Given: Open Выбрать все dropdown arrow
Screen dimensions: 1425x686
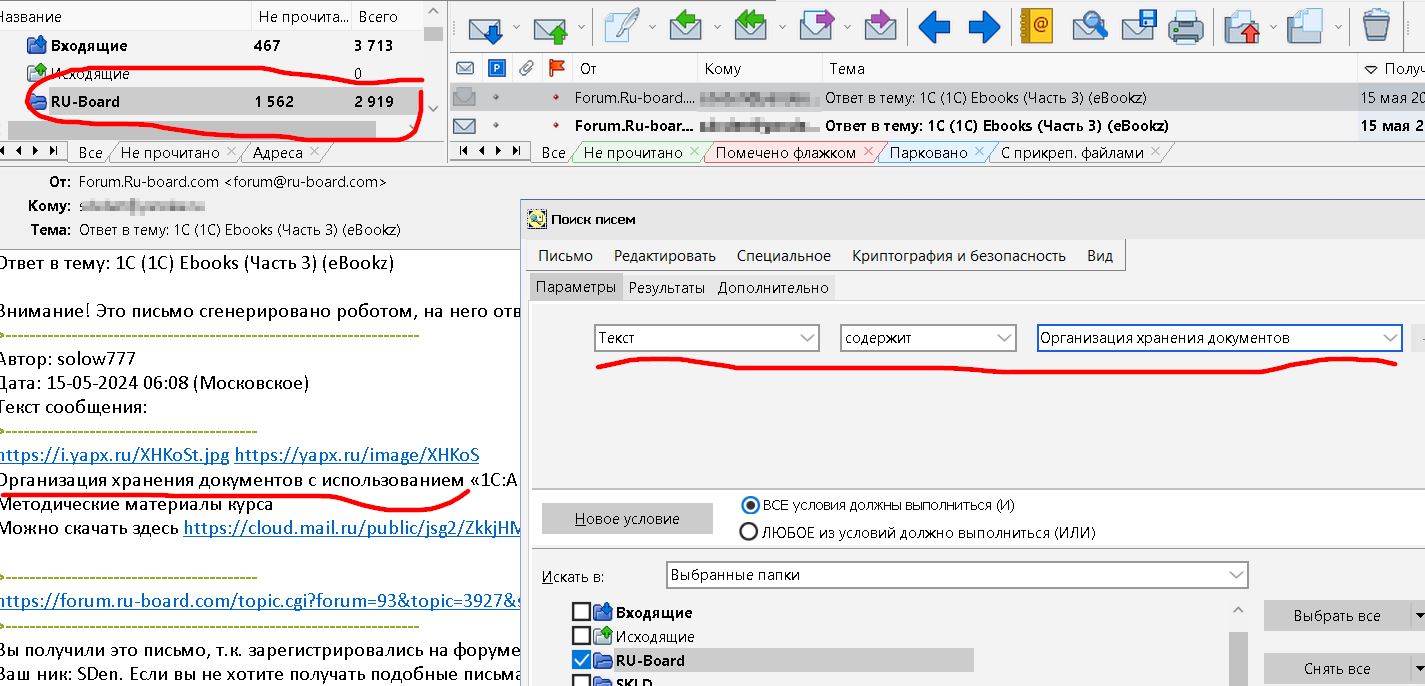Looking at the screenshot, I should [1417, 616].
